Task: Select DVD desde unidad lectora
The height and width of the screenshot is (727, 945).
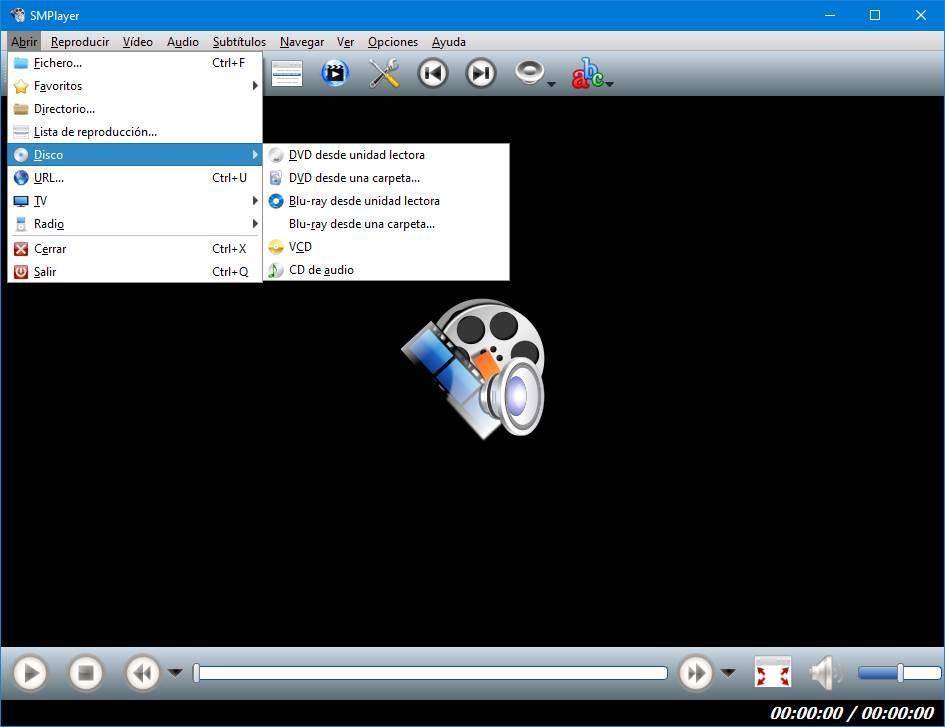Action: click(386, 155)
